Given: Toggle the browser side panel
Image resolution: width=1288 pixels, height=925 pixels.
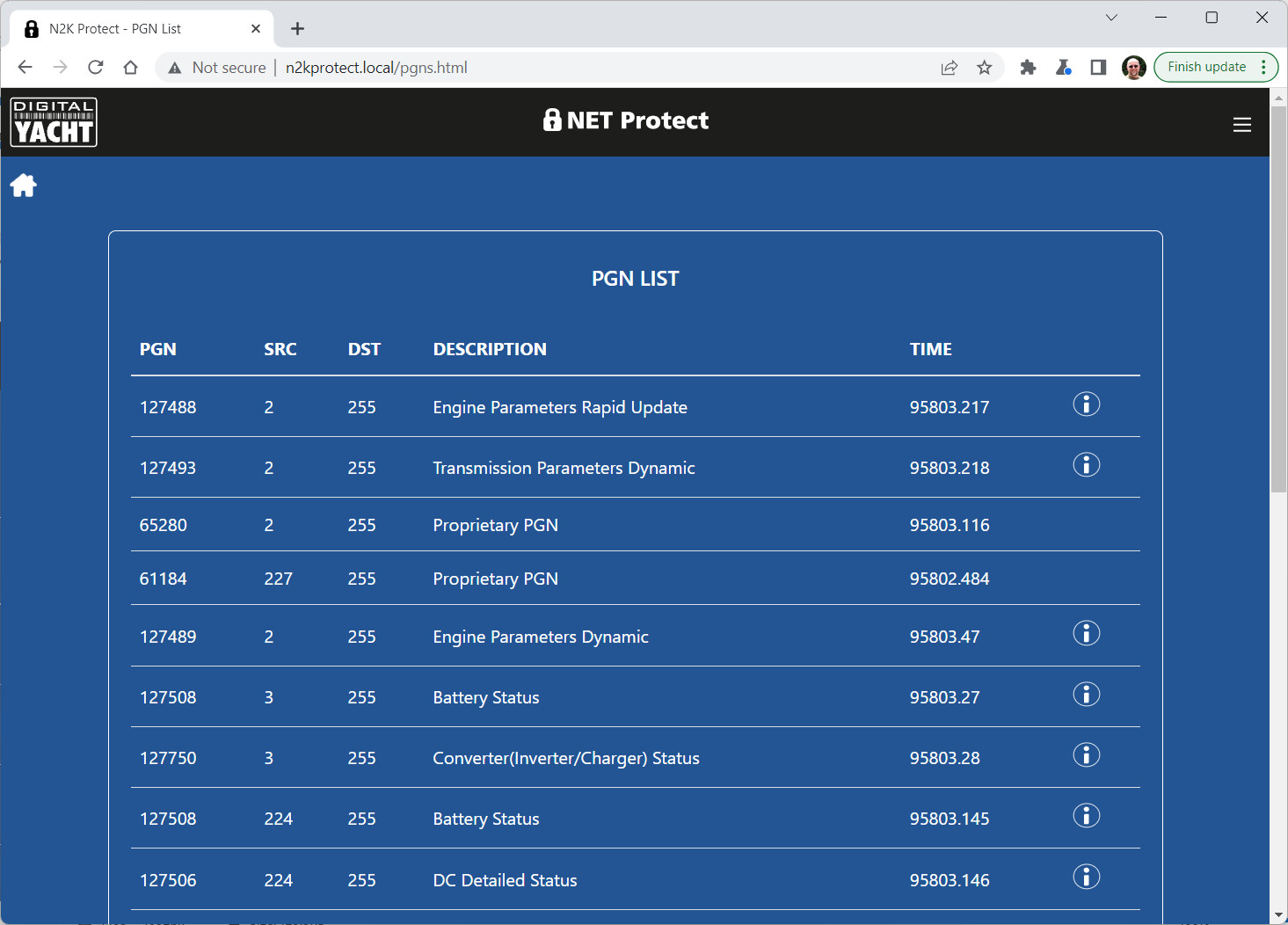Looking at the screenshot, I should tap(1098, 68).
